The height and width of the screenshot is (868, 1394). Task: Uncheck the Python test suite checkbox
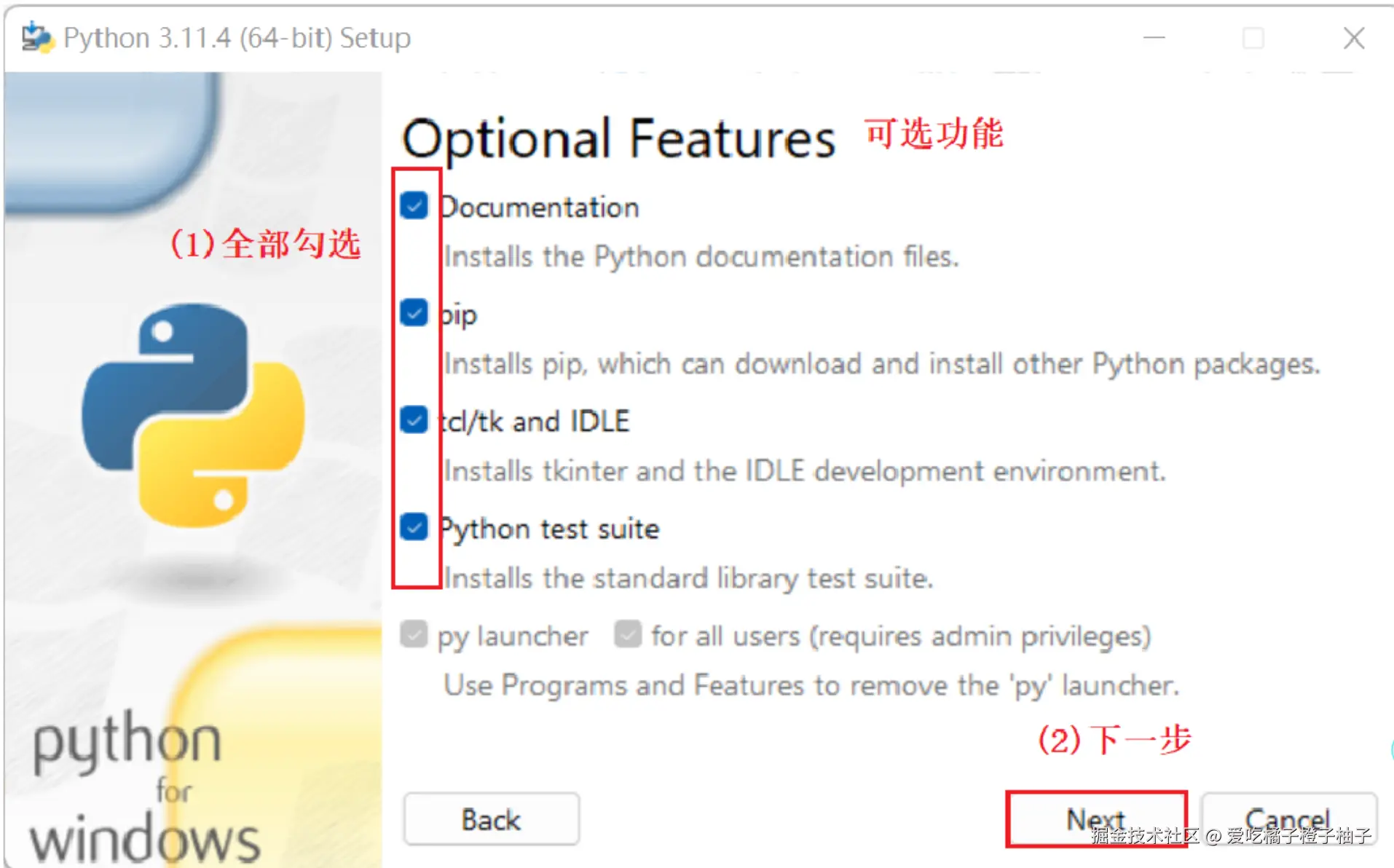coord(414,527)
